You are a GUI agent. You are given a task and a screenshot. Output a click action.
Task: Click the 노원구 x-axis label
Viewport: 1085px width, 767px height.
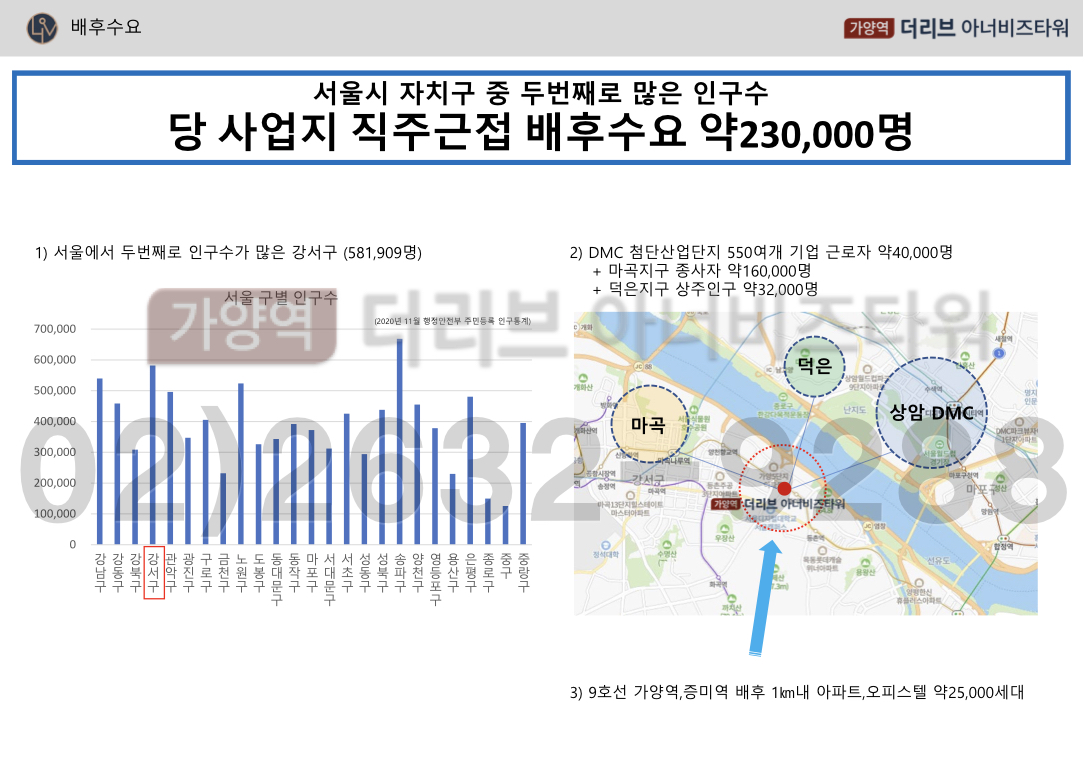(241, 572)
